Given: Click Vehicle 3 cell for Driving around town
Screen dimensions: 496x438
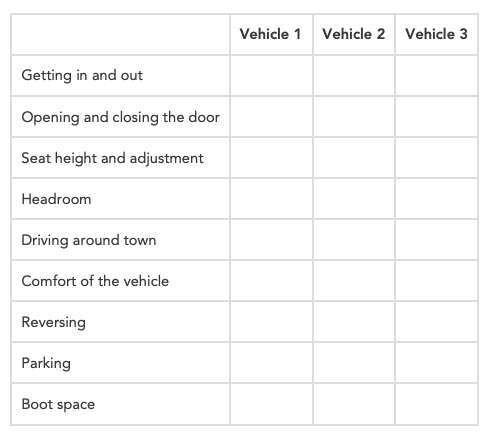Looking at the screenshot, I should [436, 240].
